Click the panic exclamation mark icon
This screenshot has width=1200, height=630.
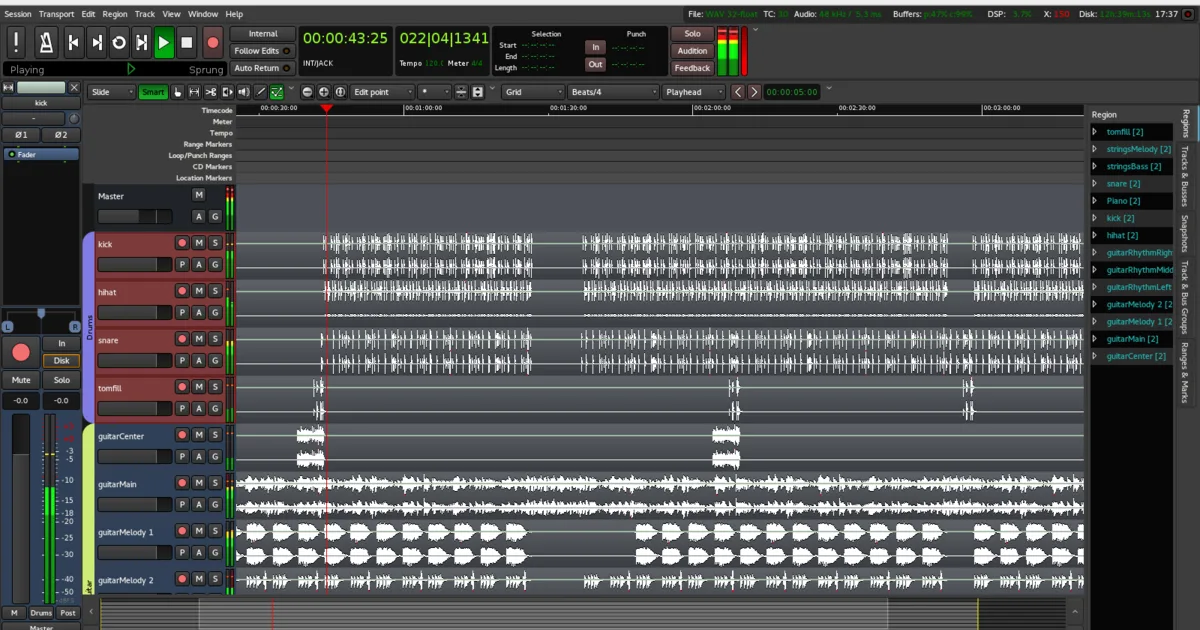pyautogui.click(x=17, y=42)
